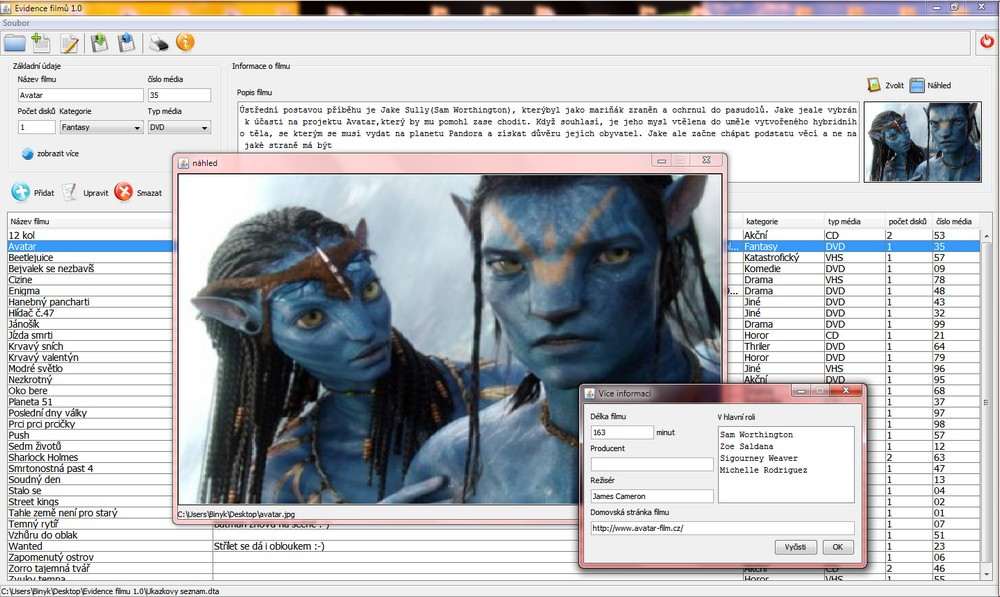
Task: Click the floppy disk with blue arrow icon
Action: coord(127,43)
